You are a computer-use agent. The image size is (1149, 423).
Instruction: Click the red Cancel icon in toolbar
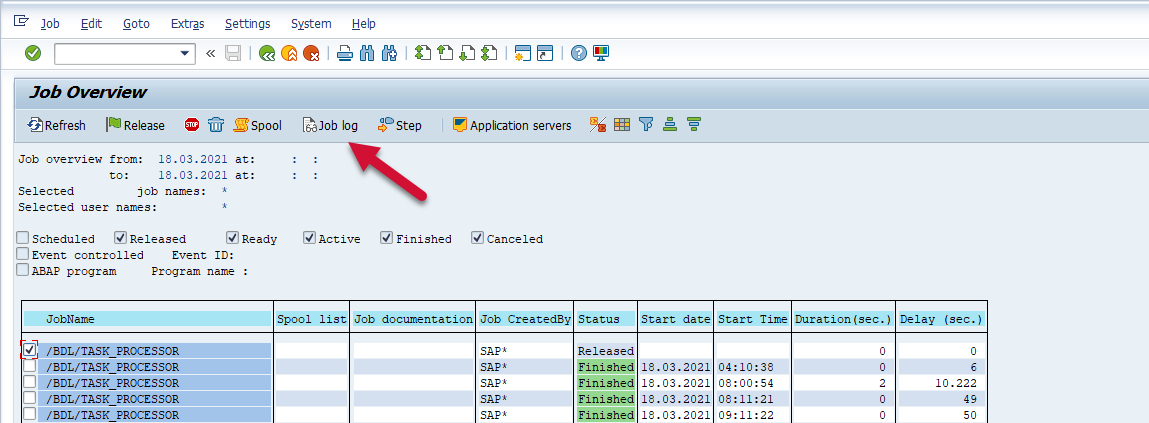311,53
